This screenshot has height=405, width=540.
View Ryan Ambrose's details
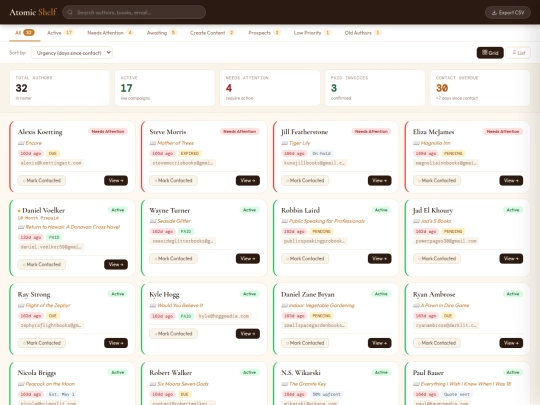511,343
